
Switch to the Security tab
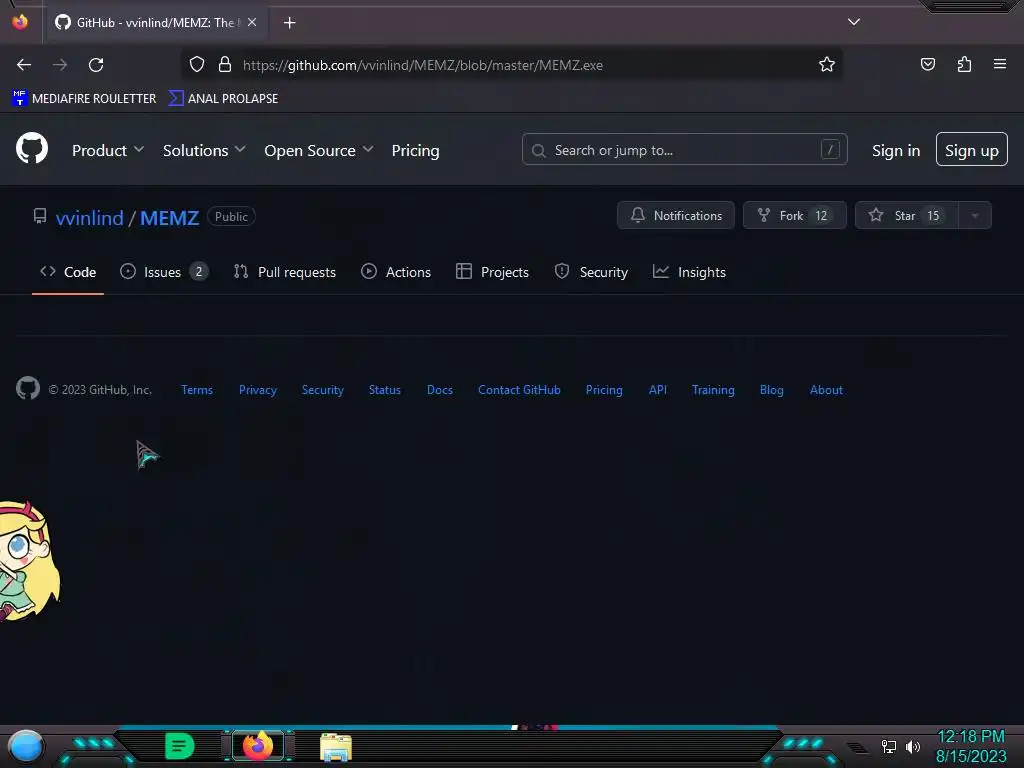tap(590, 272)
